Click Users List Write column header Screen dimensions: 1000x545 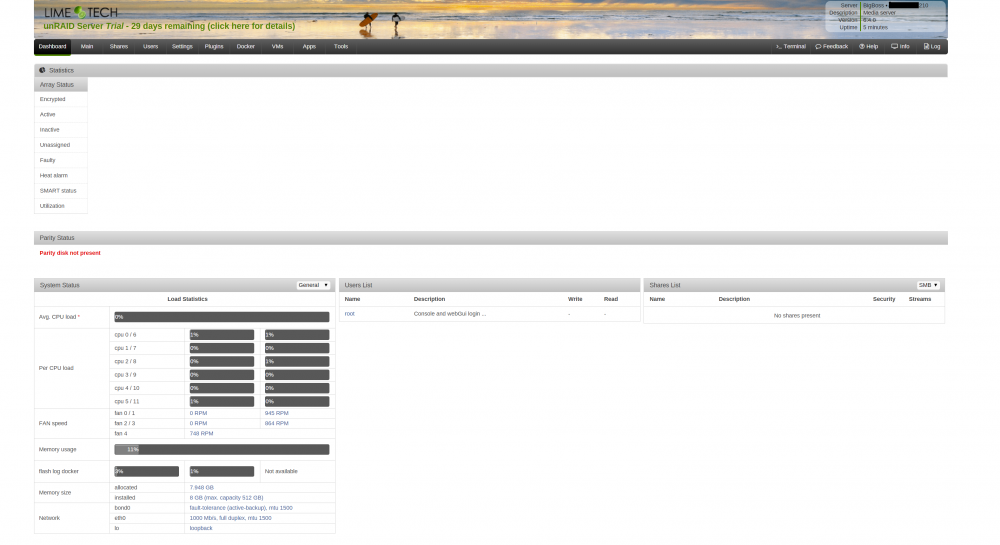[x=575, y=299]
